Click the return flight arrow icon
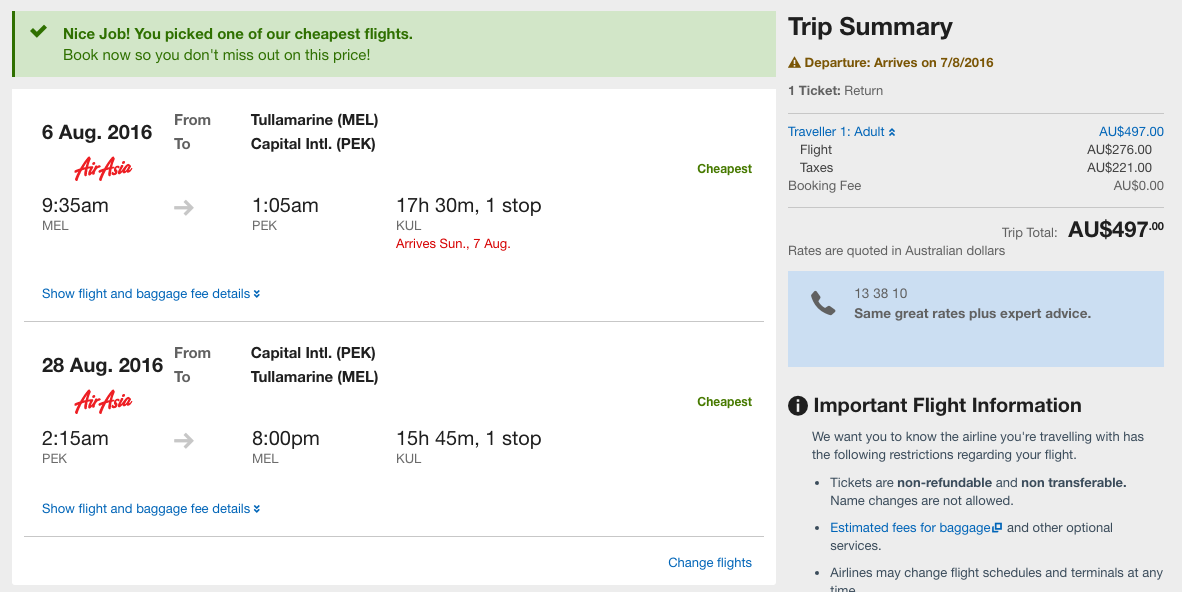 184,440
